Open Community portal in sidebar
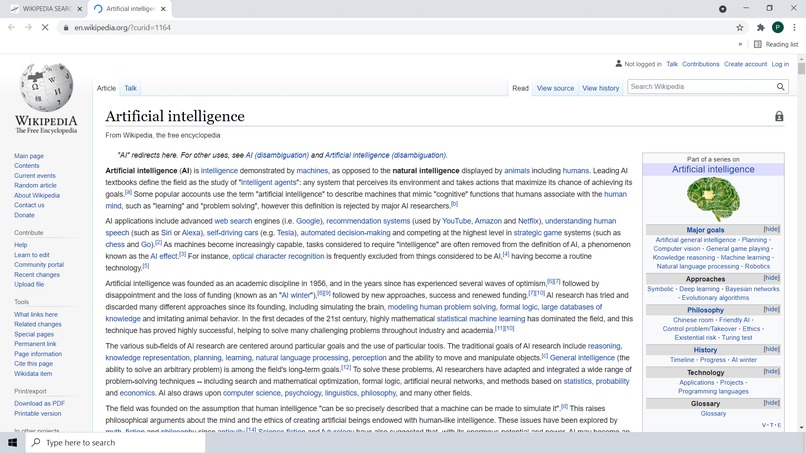Image resolution: width=806 pixels, height=453 pixels. click(x=39, y=264)
